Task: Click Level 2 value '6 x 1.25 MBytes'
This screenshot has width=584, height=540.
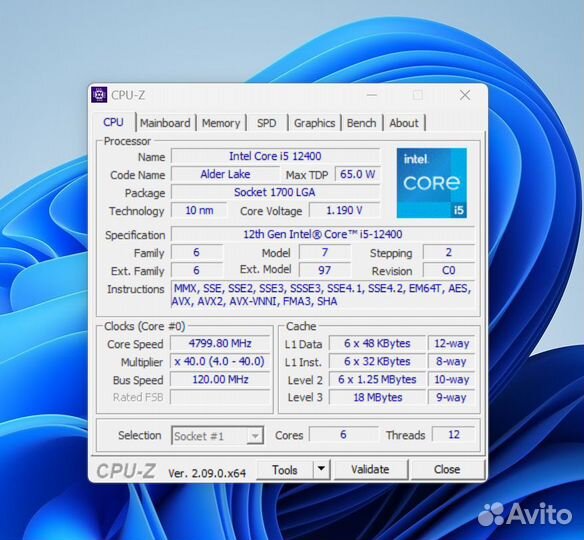Action: (377, 379)
